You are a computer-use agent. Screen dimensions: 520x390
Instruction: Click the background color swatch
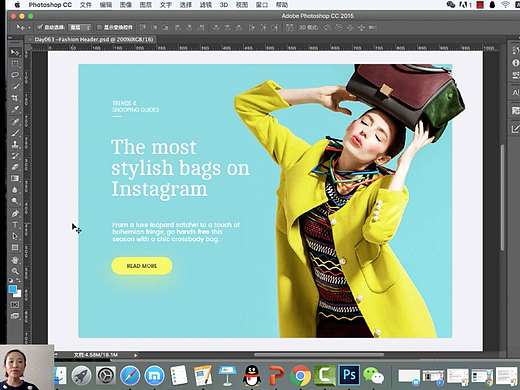click(x=18, y=294)
